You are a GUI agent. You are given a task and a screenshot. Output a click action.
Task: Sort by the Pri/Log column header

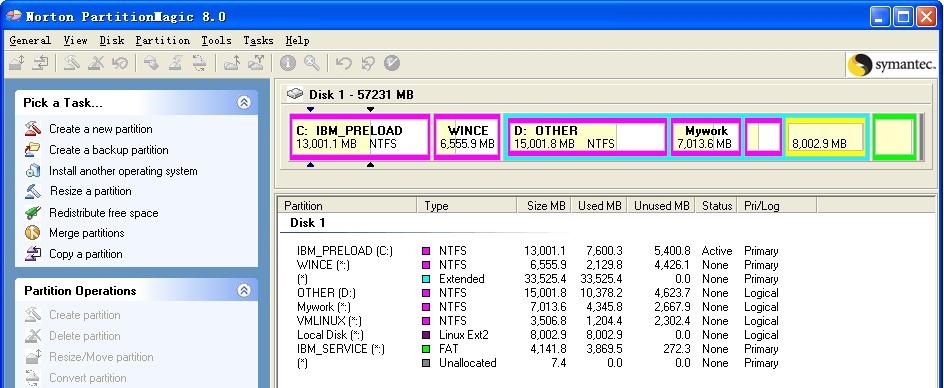[777, 205]
